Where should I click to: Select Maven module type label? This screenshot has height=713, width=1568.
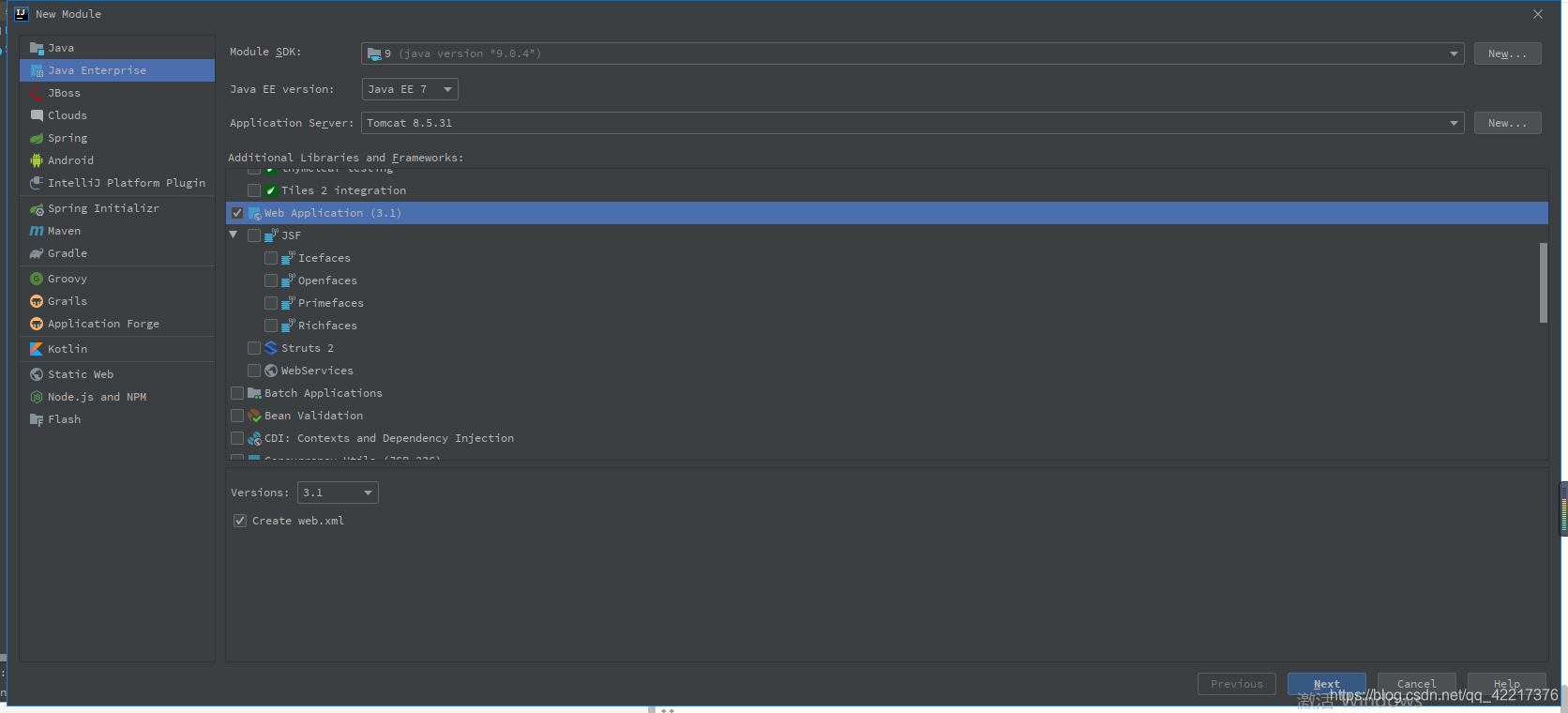(x=65, y=231)
